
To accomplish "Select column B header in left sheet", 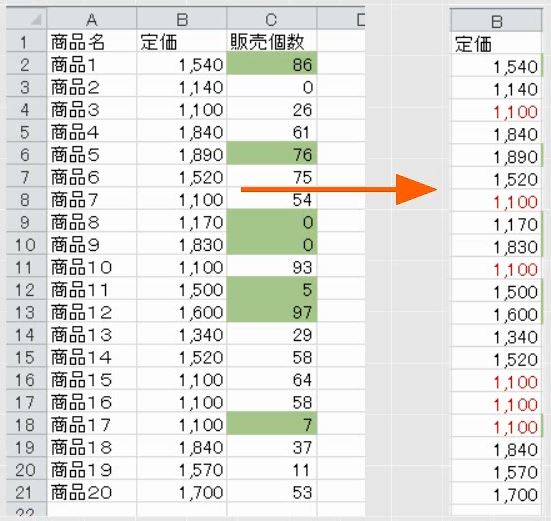I will [x=182, y=19].
